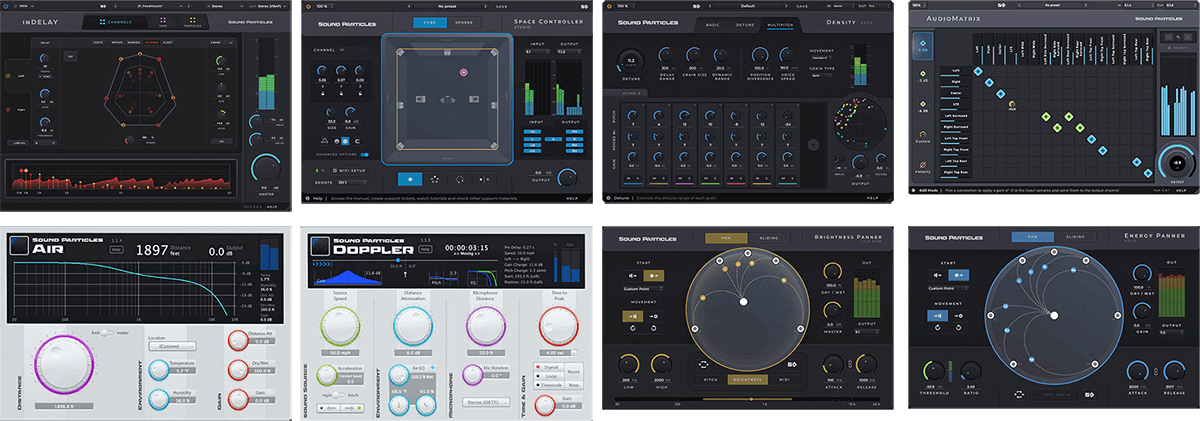Click the LFE row orange connection node in AudioMatrix

[1011, 104]
